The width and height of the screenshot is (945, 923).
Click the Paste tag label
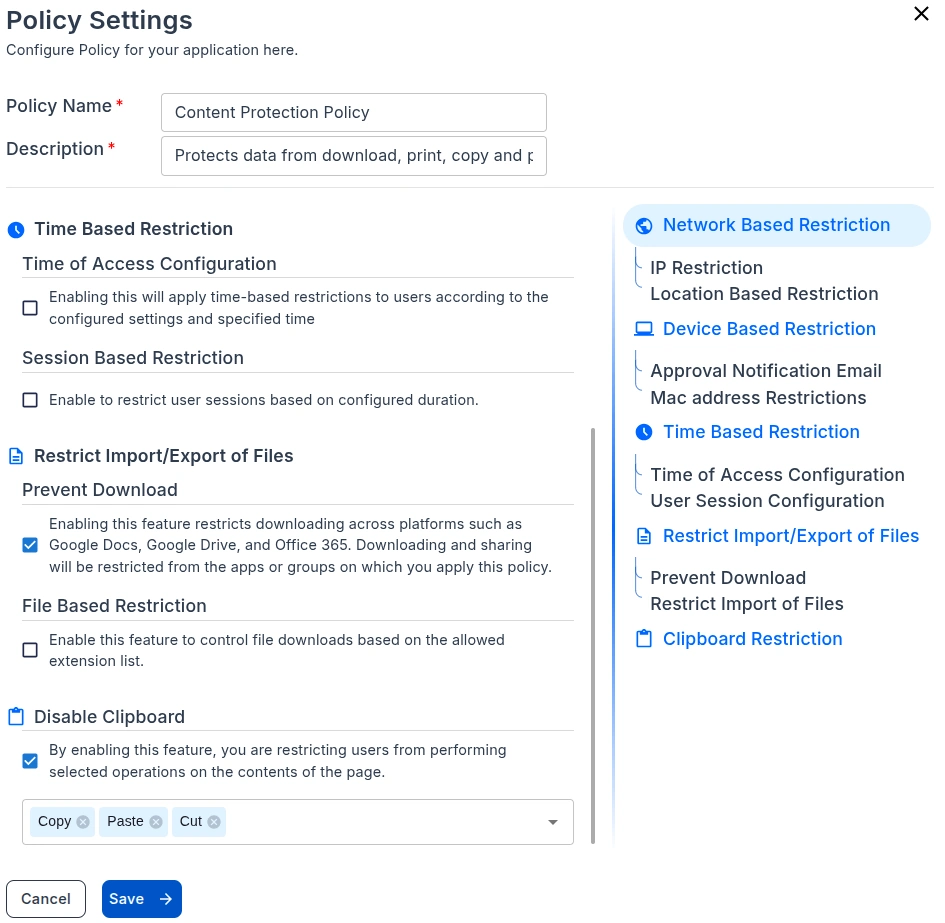coord(125,822)
